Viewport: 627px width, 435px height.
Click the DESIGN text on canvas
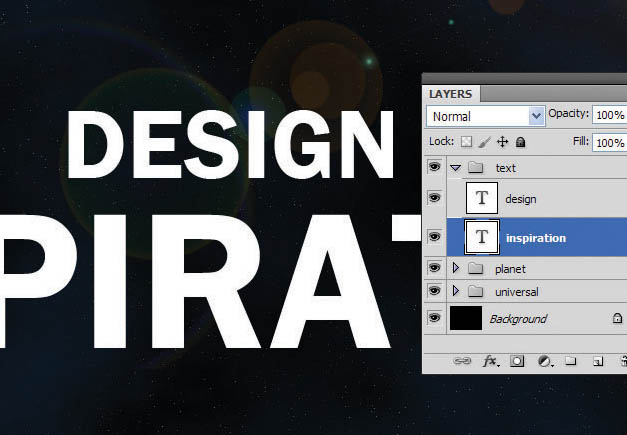click(231, 144)
